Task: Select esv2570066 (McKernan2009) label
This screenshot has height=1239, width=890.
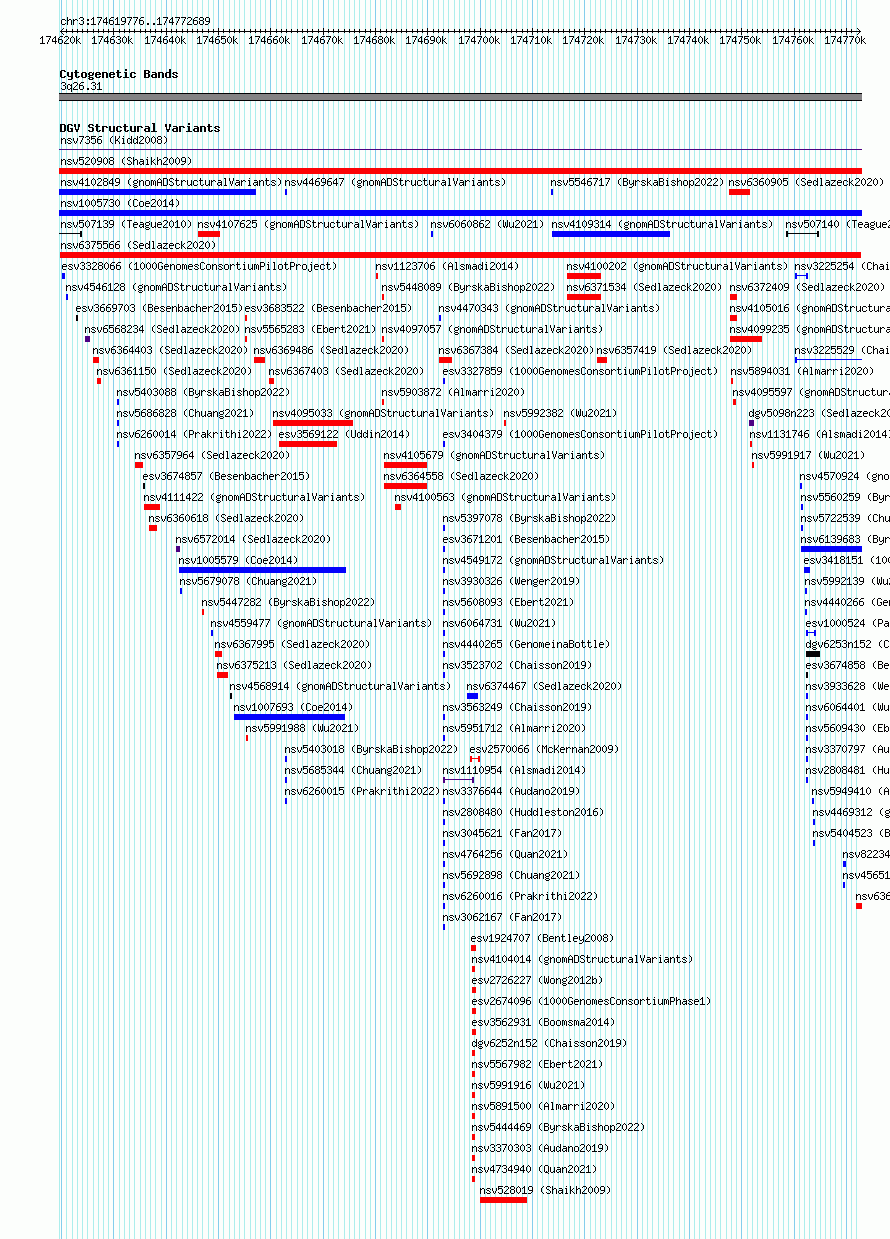Action: (545, 749)
